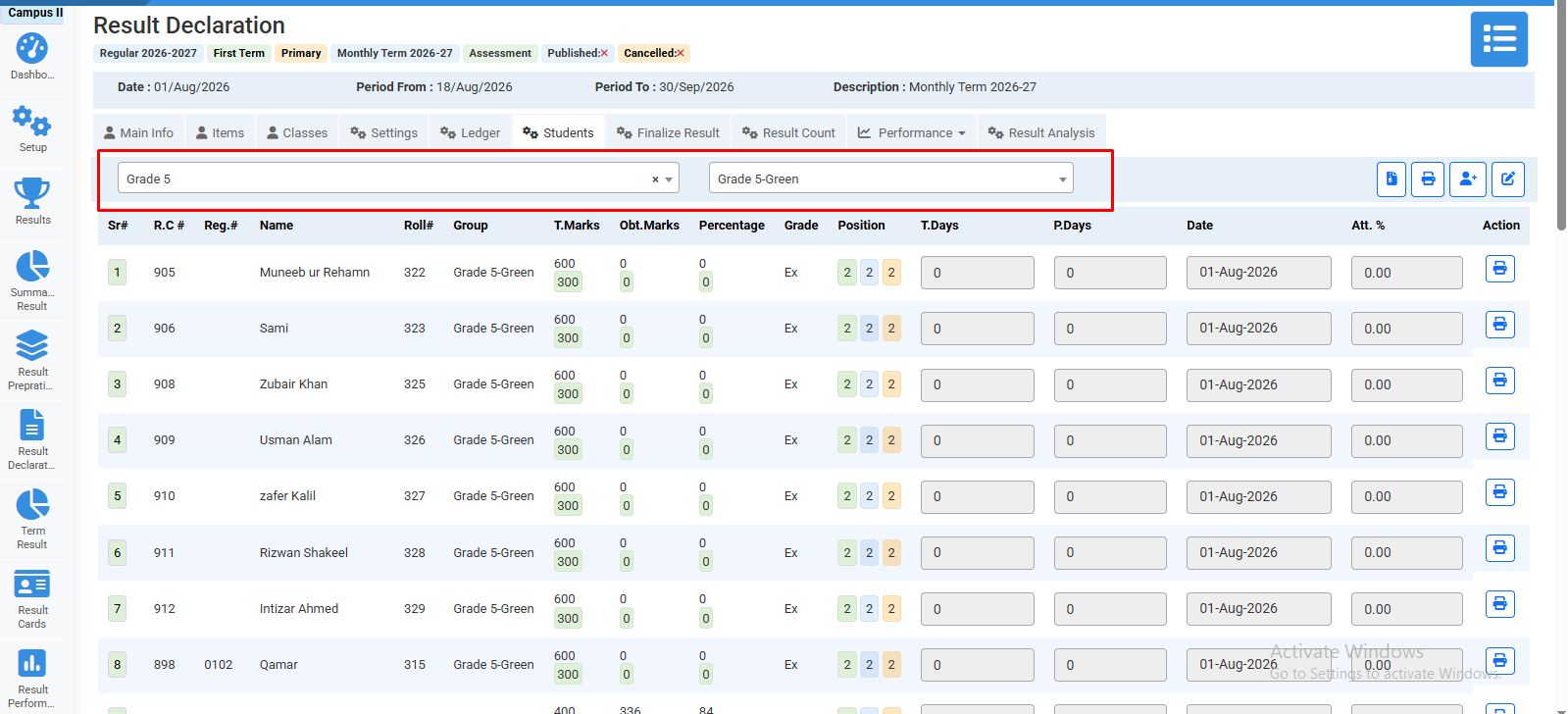Print result for Qamar row
Viewport: 1568px width, 714px height.
click(x=1499, y=660)
